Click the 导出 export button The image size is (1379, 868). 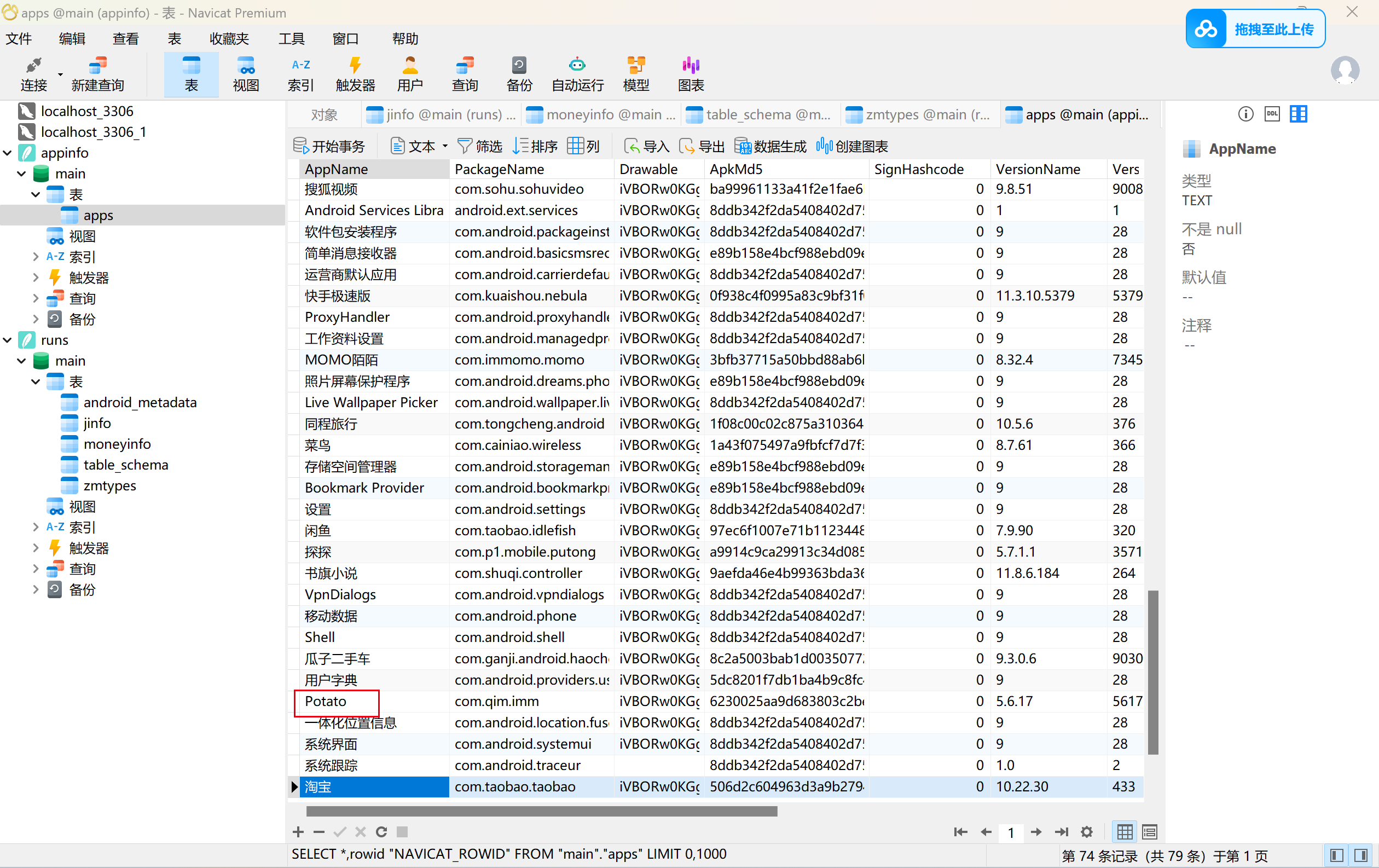[x=702, y=146]
